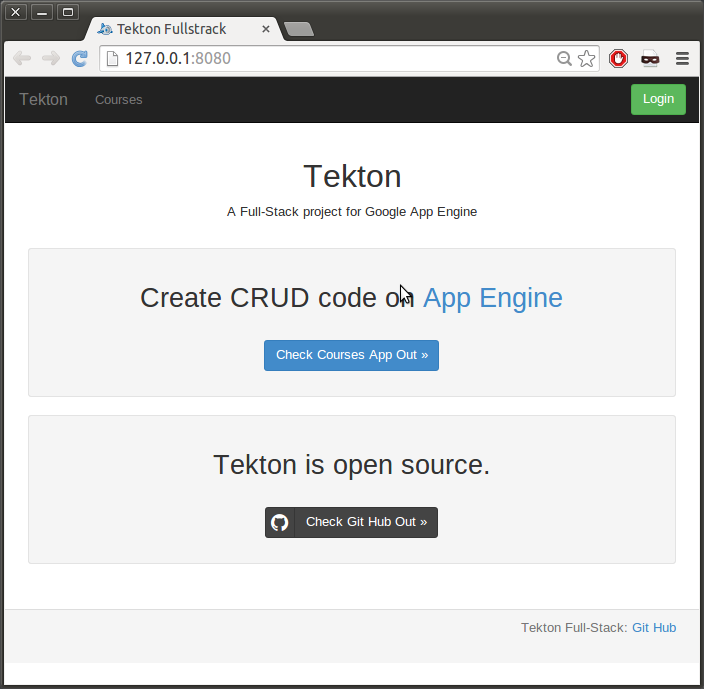This screenshot has height=689, width=704.
Task: Click Check Courses App Out button
Action: 352,355
